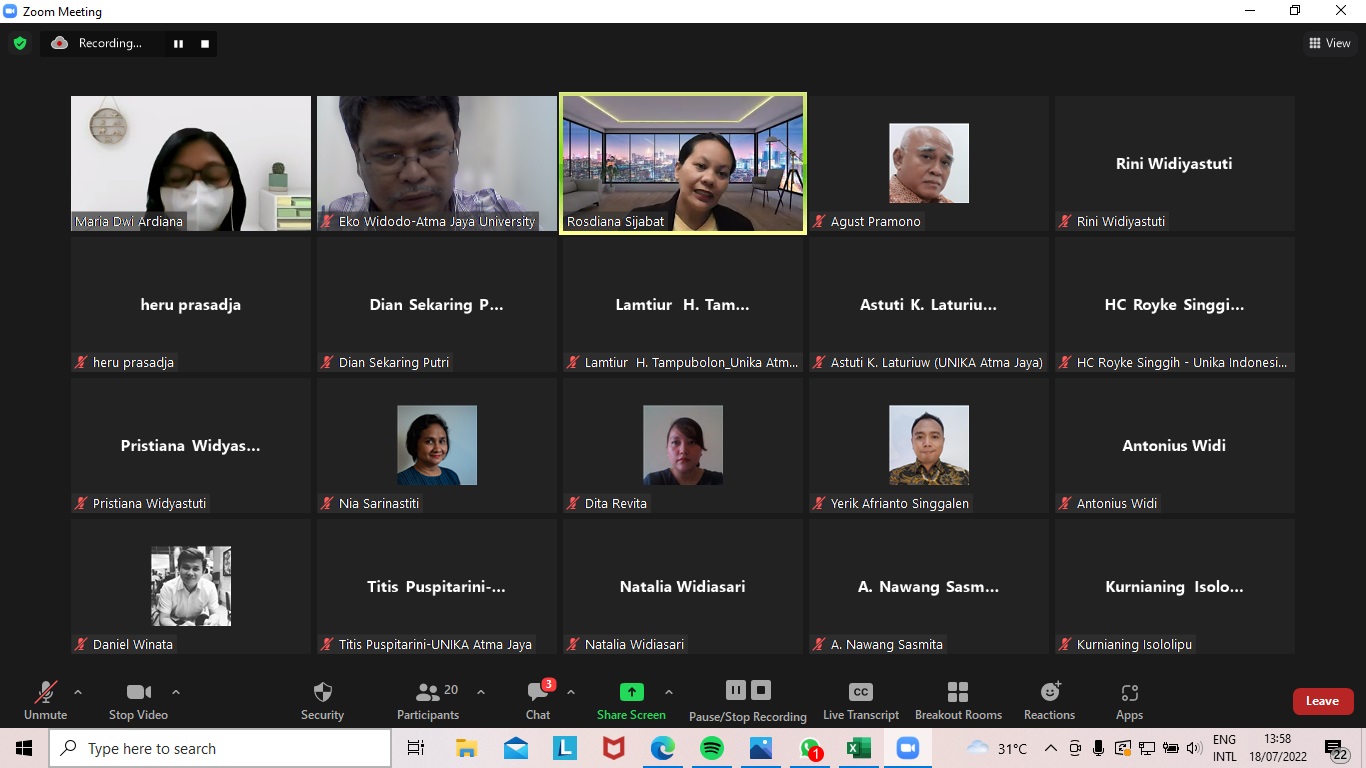Open McAfee from the taskbar

pos(614,748)
